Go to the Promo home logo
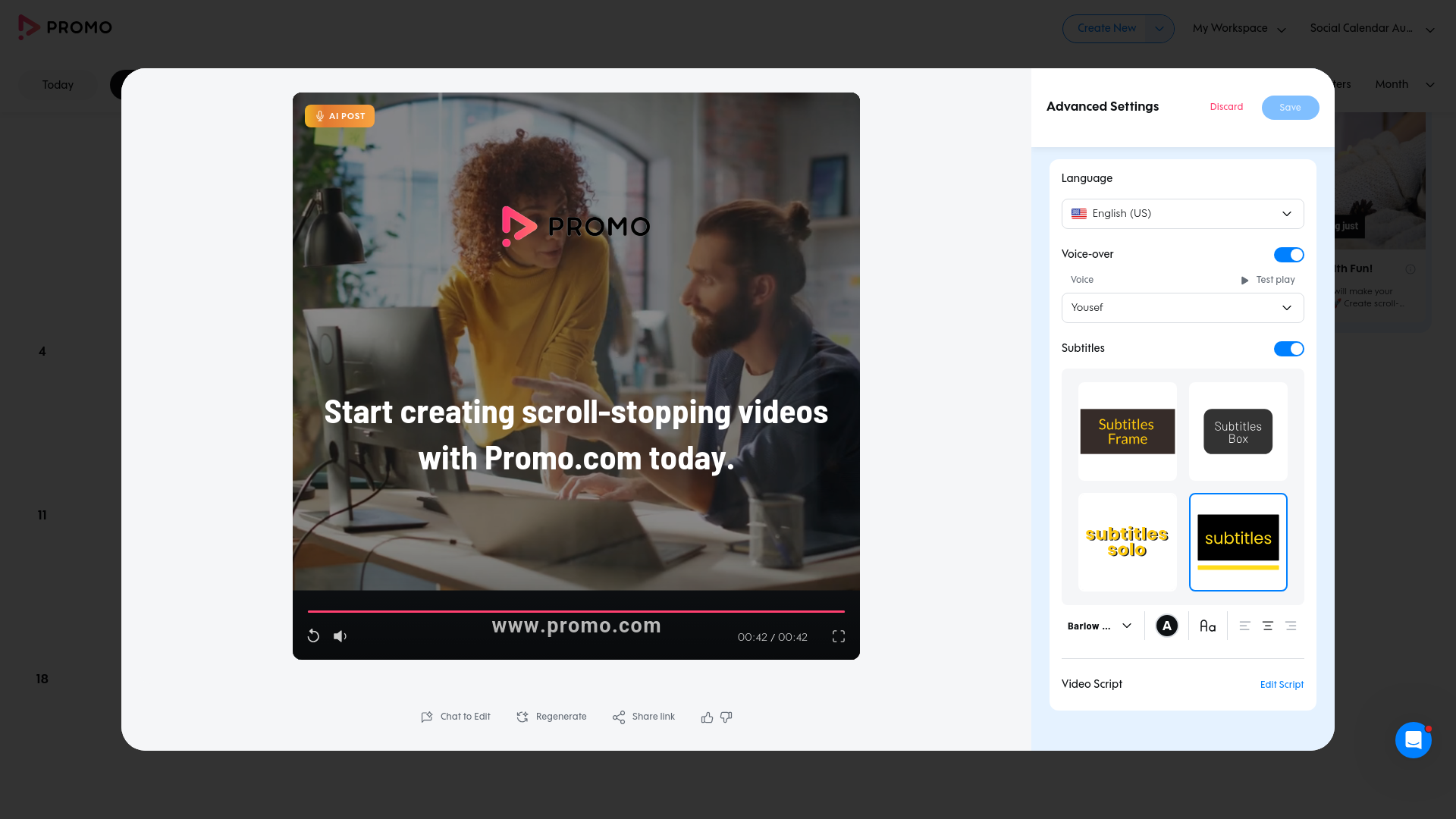The height and width of the screenshot is (819, 1456). [65, 27]
